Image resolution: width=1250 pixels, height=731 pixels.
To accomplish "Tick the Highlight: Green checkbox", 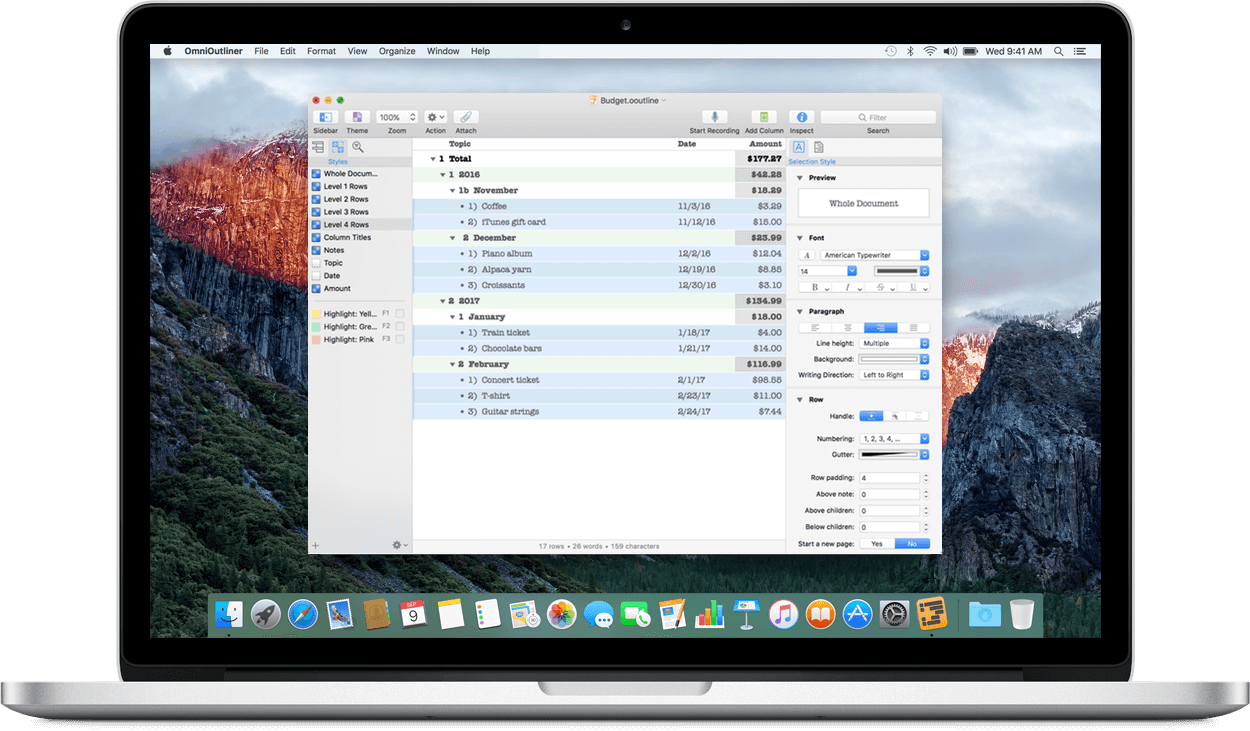I will tap(399, 327).
